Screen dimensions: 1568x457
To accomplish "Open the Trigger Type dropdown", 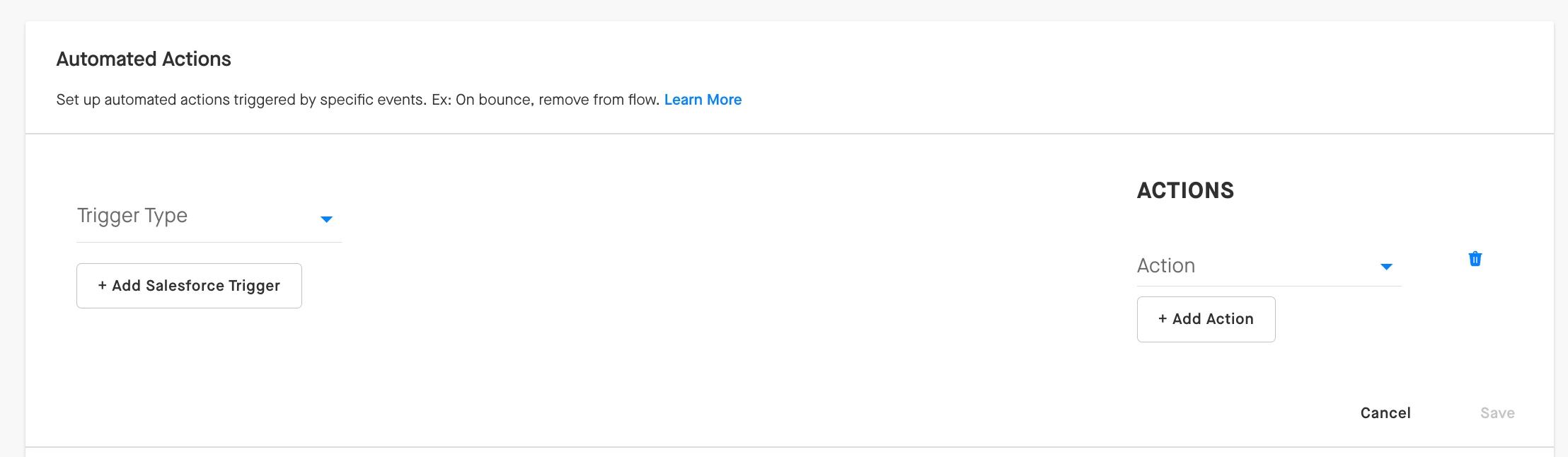I will 209,216.
